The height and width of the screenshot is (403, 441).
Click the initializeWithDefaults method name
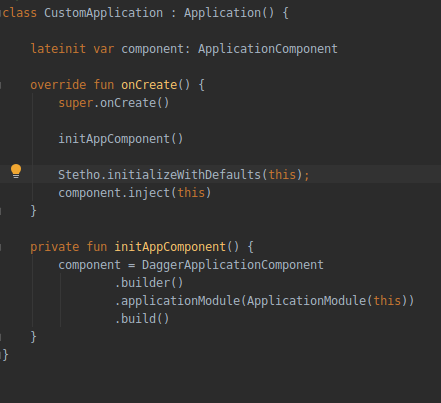click(x=184, y=175)
